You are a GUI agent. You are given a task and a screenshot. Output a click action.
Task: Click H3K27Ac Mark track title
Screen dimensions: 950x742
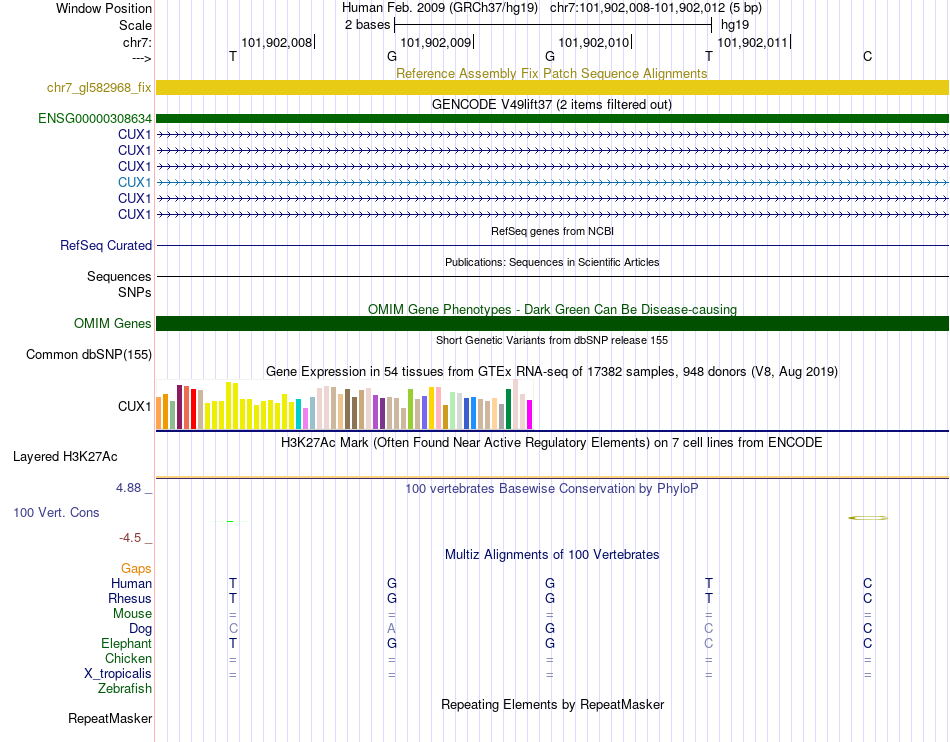(x=551, y=442)
